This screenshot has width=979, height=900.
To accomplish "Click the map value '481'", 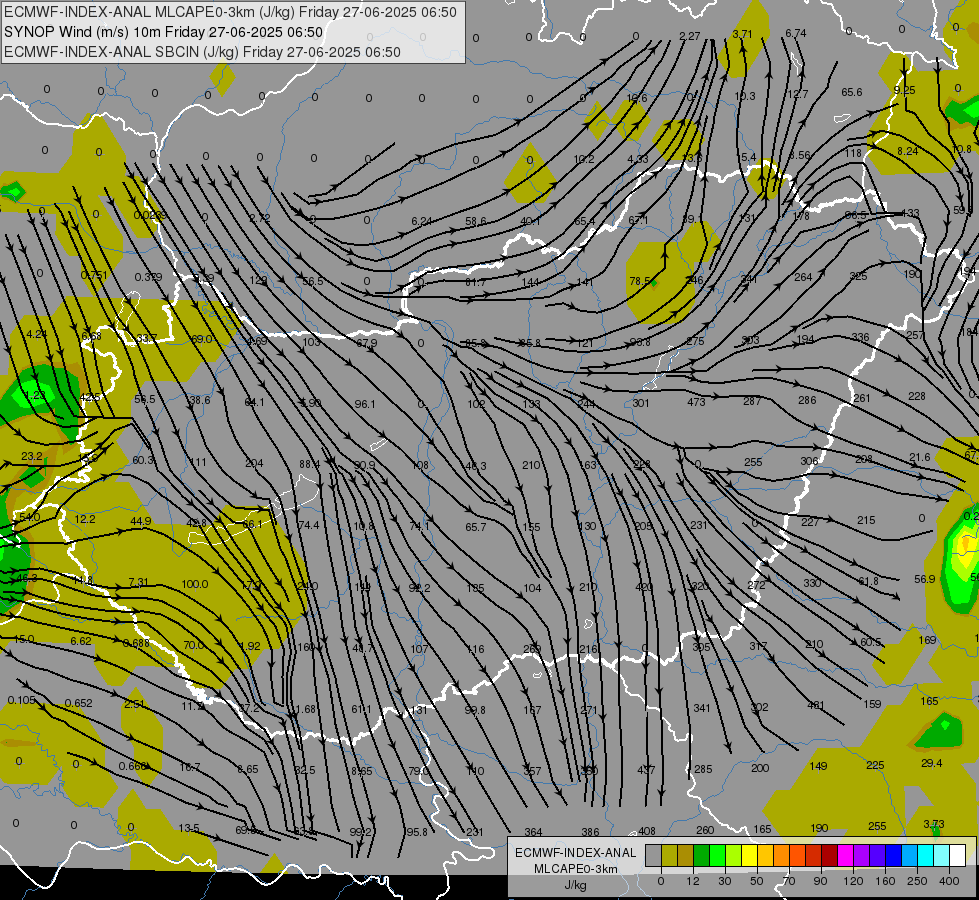I will click(815, 705).
